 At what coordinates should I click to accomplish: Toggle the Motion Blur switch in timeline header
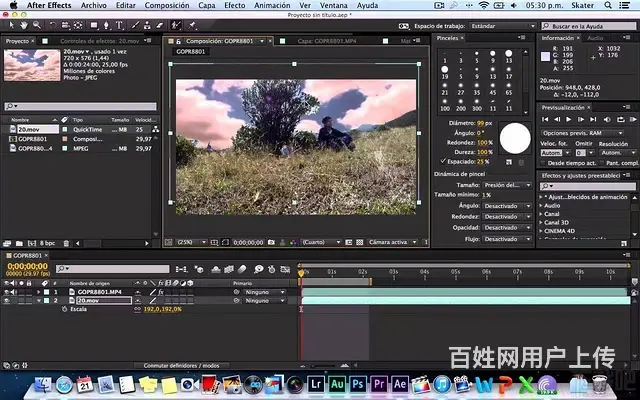[x=242, y=269]
